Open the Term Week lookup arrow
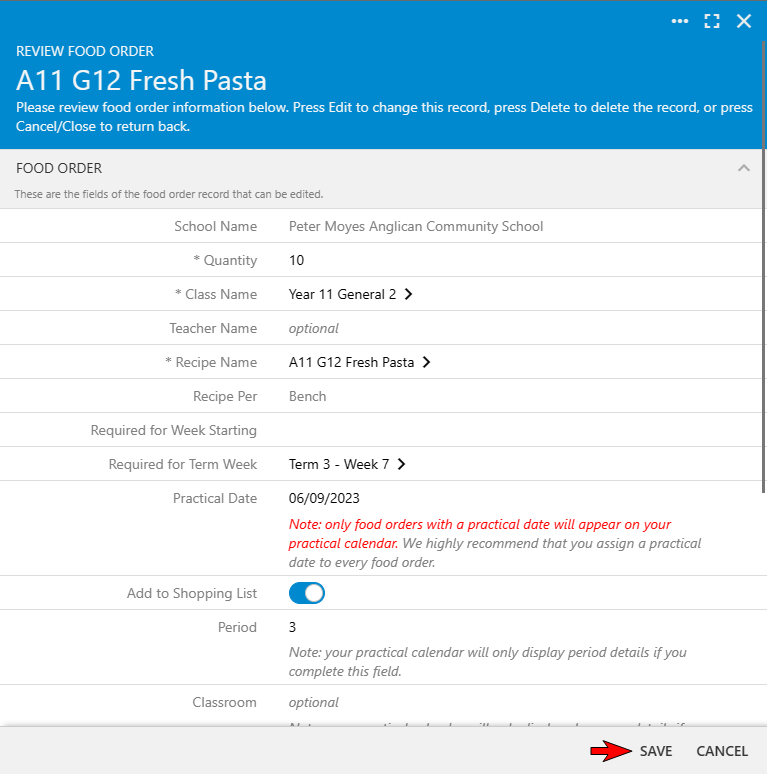The height and width of the screenshot is (774, 767). [401, 464]
